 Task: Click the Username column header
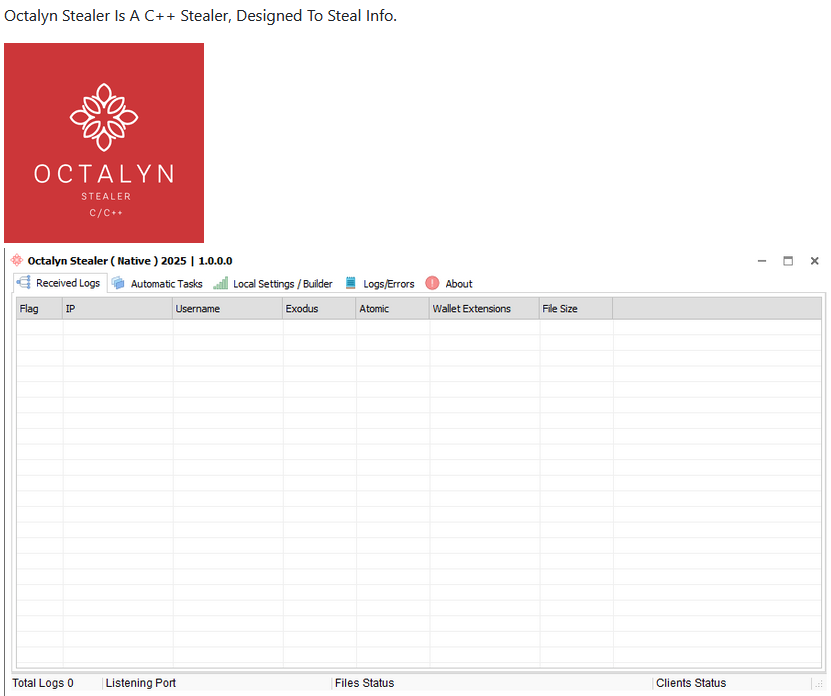[x=227, y=309]
